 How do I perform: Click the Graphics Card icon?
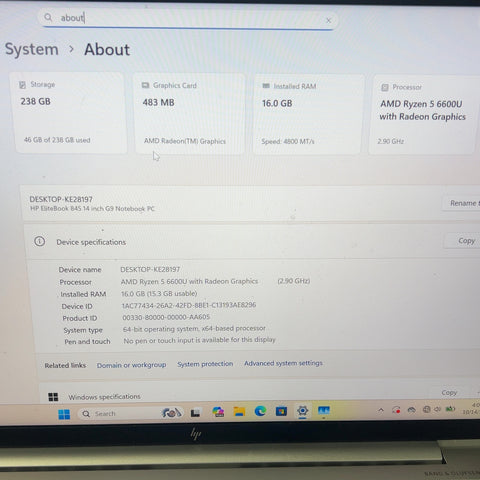(x=145, y=86)
